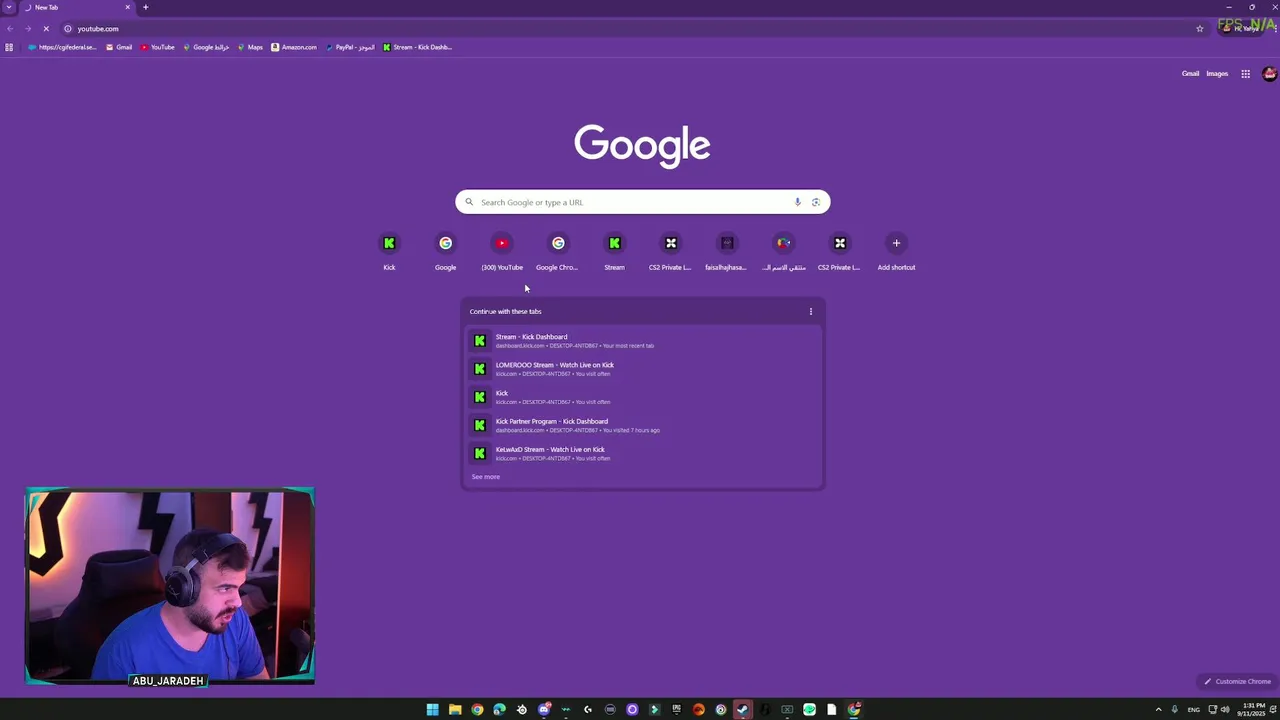1280x720 pixels.
Task: Open the bookmarks apps grid icon
Action: (x=9, y=47)
